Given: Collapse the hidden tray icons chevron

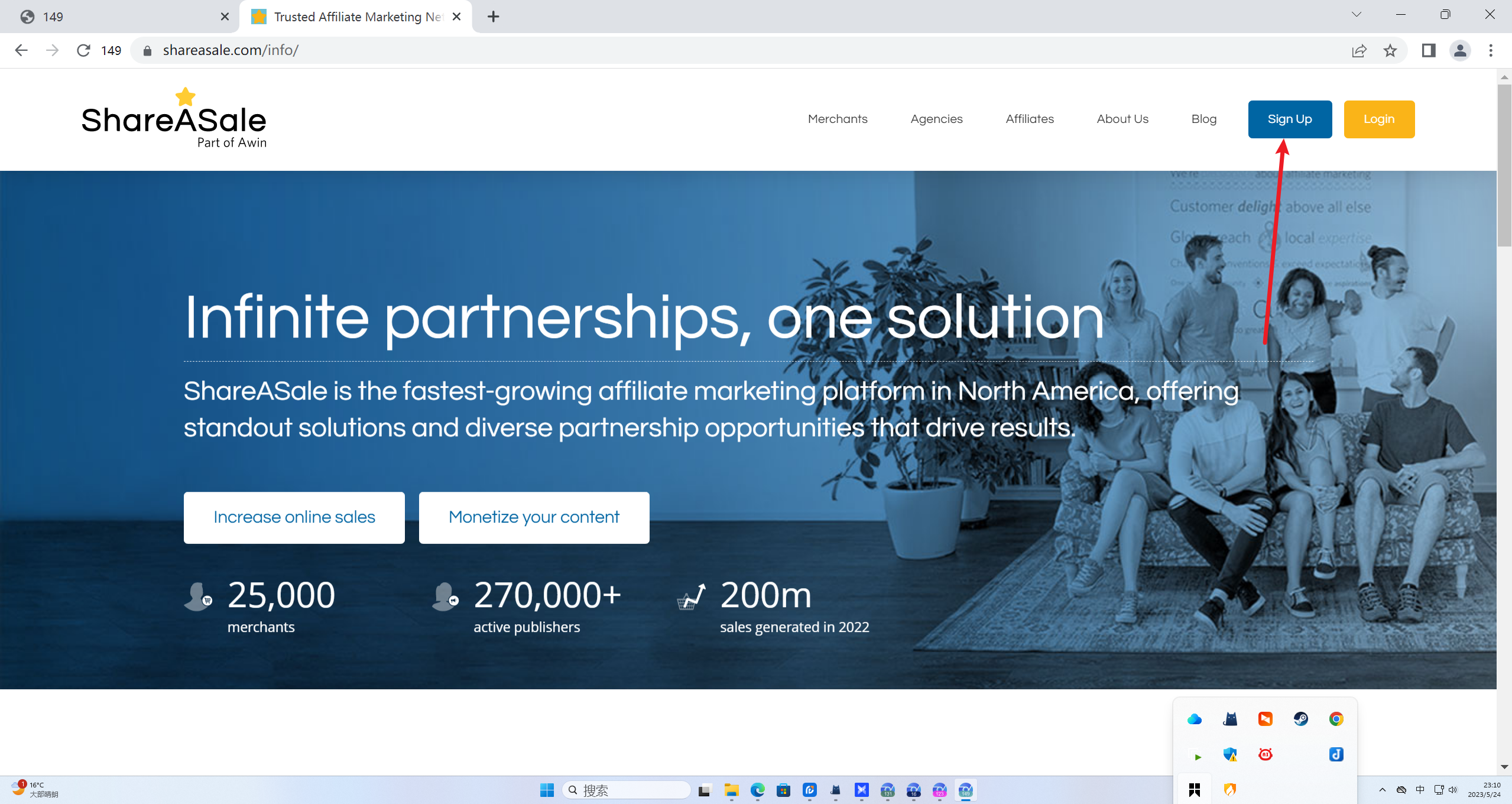Looking at the screenshot, I should pyautogui.click(x=1382, y=790).
